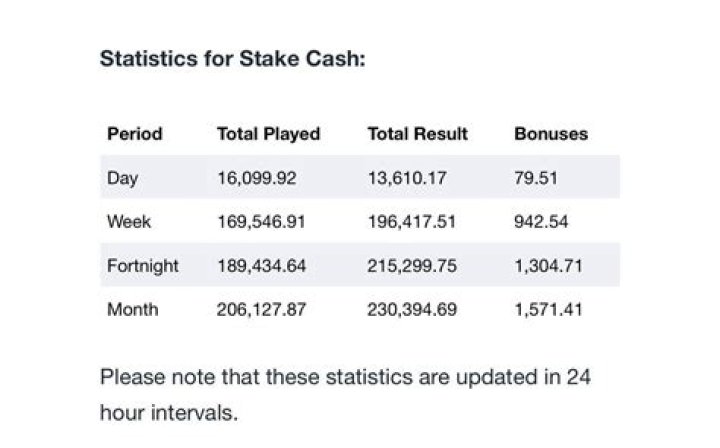This screenshot has width=720, height=448.
Task: Click the Fortnight row label
Action: (x=143, y=266)
